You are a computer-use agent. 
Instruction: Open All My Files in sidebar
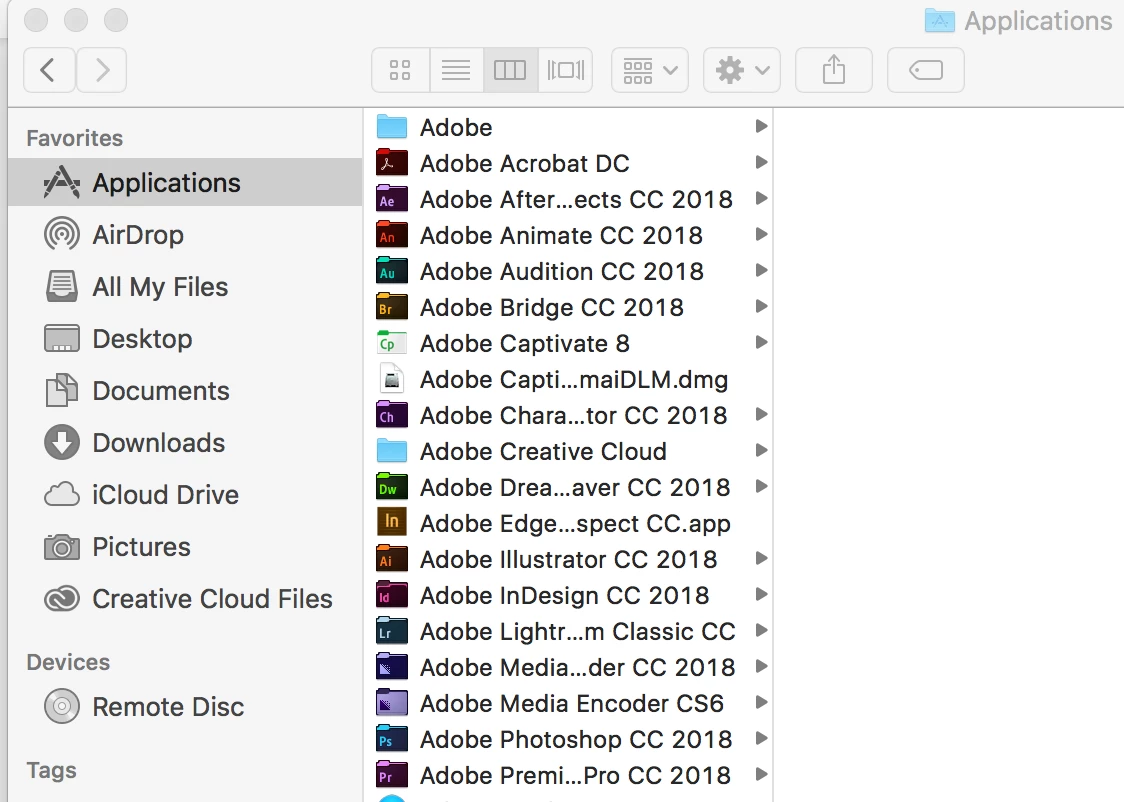(x=185, y=287)
